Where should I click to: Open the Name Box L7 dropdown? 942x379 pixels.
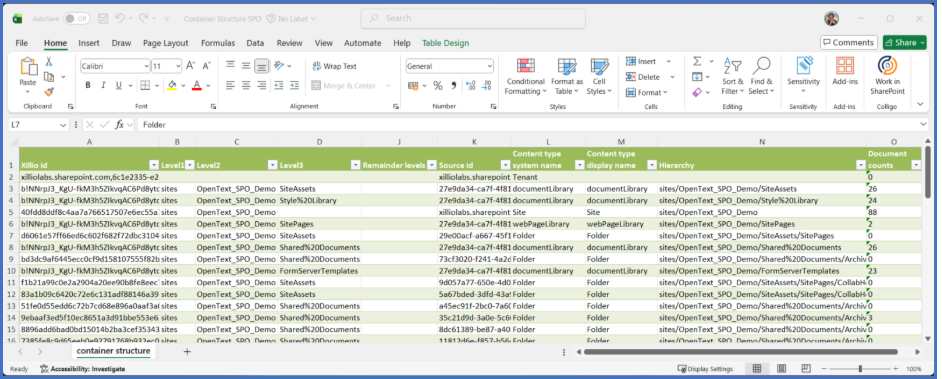63,125
